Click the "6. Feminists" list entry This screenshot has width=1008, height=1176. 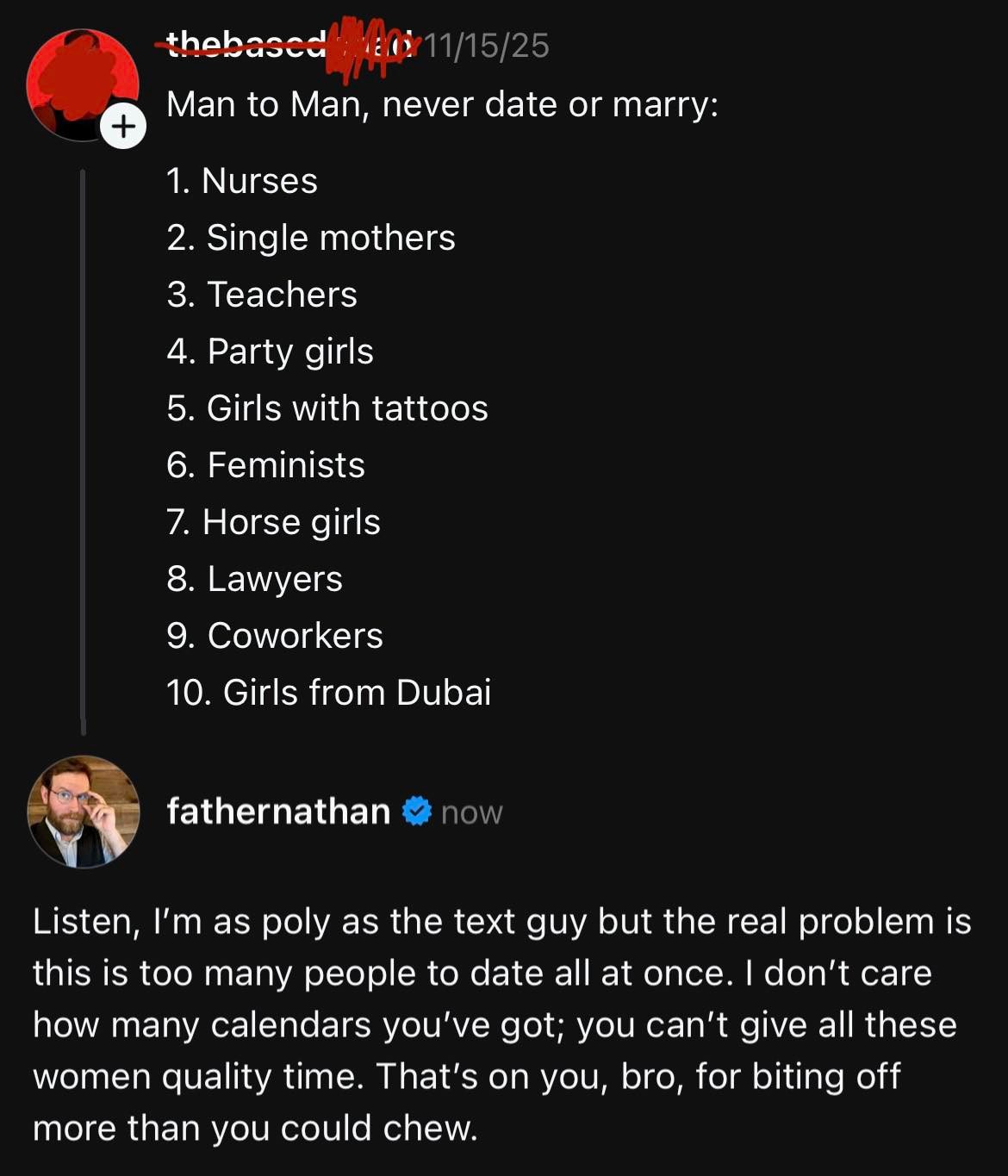265,465
